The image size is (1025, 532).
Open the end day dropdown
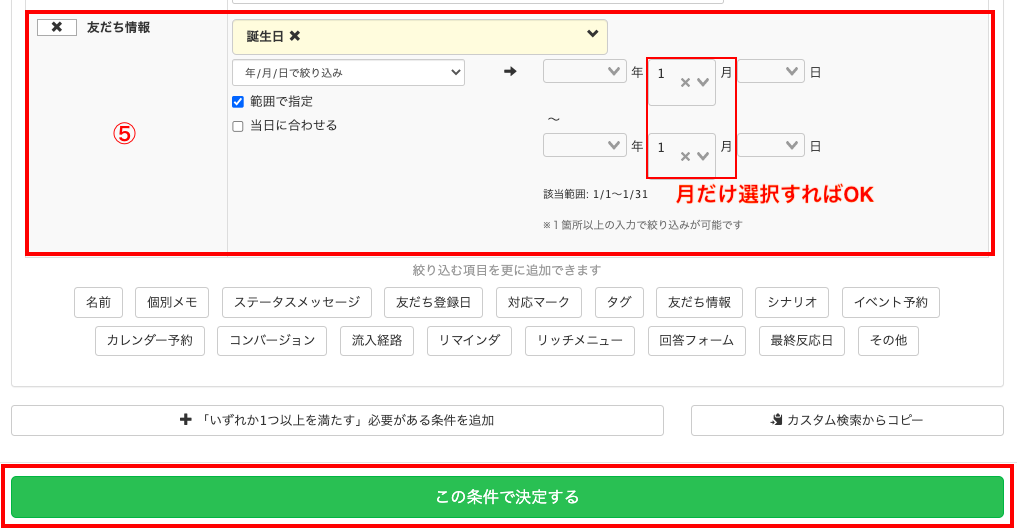771,145
